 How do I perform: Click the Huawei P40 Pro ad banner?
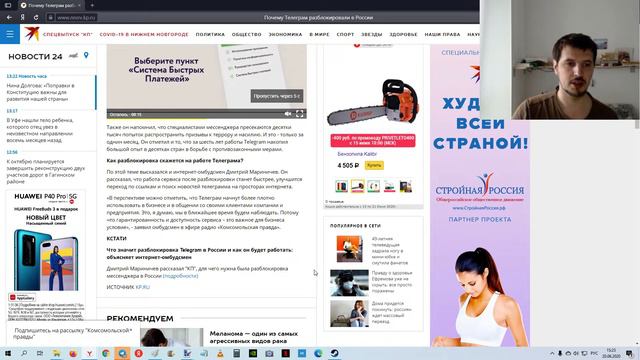[46, 255]
